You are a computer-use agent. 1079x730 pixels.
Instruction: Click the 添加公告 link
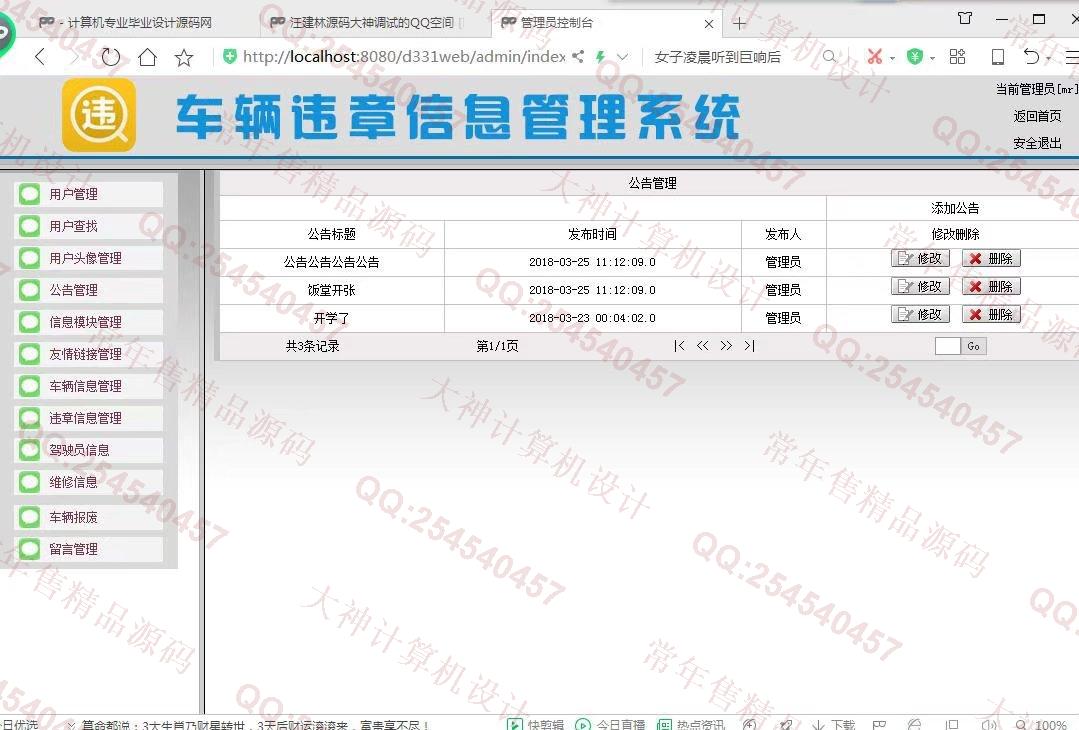tap(955, 208)
